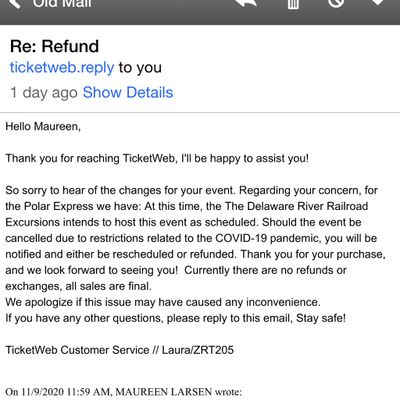400x400 pixels.
Task: Expand message with Show Details
Action: pos(128,92)
